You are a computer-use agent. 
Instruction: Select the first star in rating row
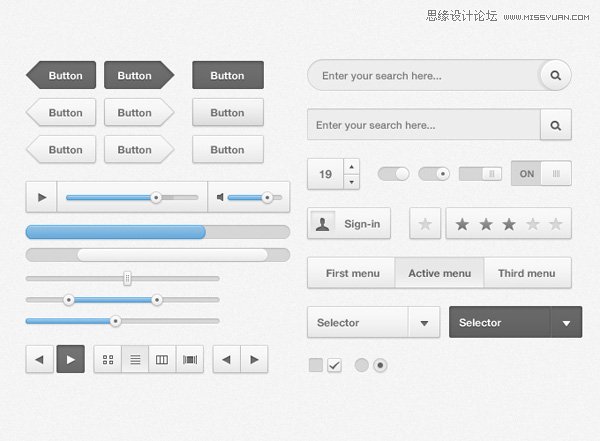pyautogui.click(x=462, y=224)
